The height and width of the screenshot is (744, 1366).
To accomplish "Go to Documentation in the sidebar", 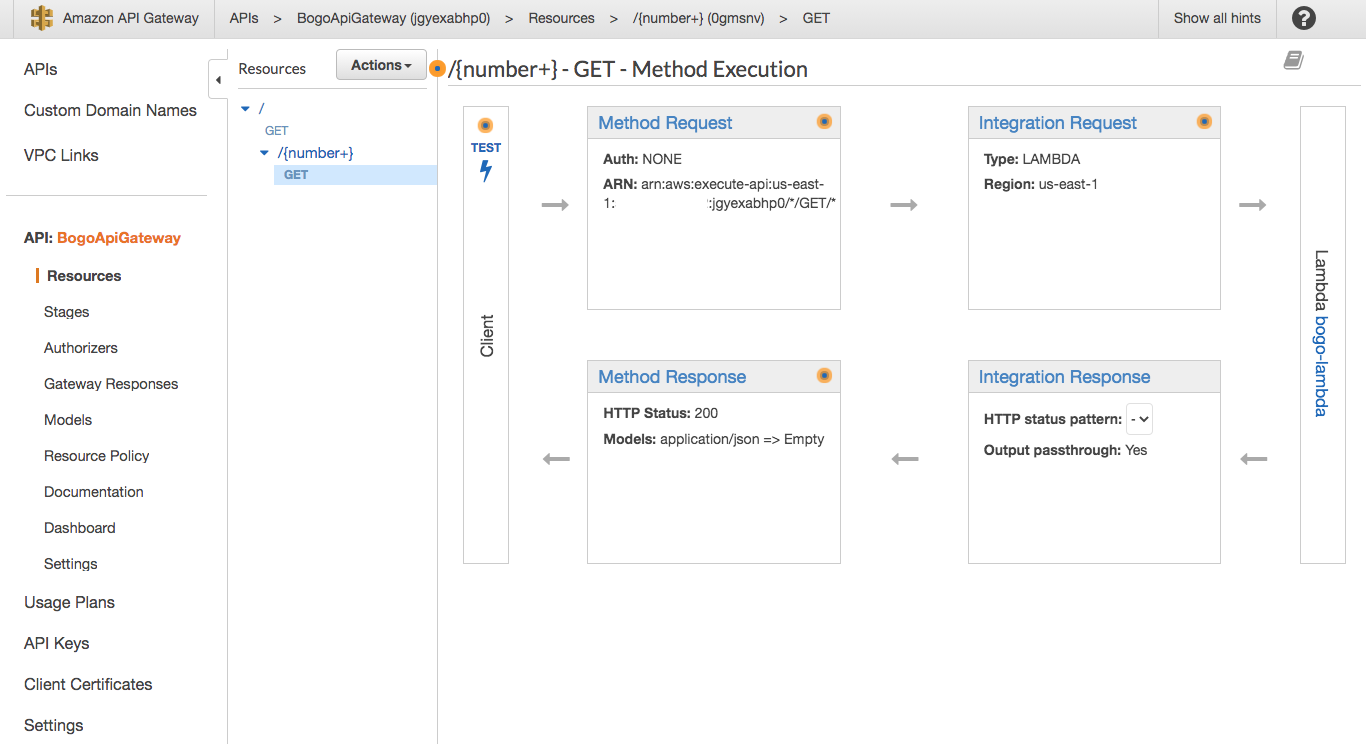I will click(x=94, y=492).
